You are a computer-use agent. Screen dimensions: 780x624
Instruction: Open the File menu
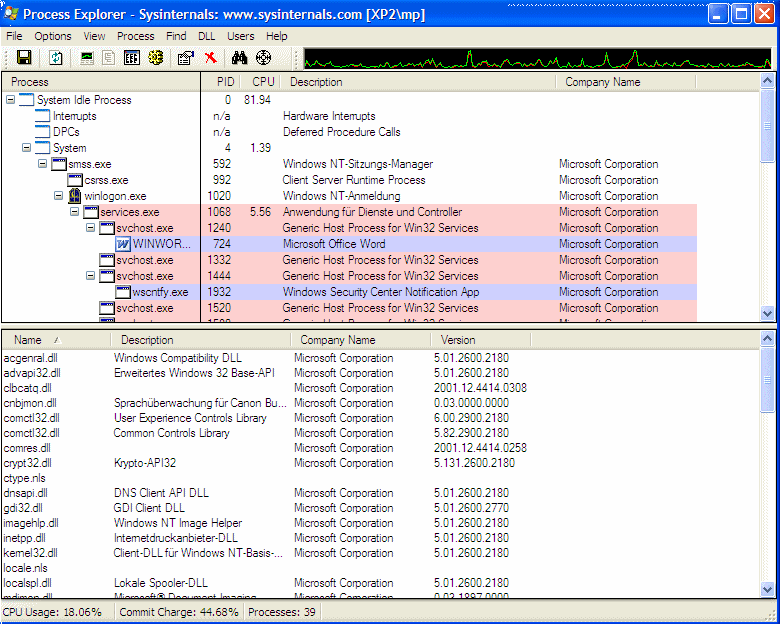(x=14, y=36)
